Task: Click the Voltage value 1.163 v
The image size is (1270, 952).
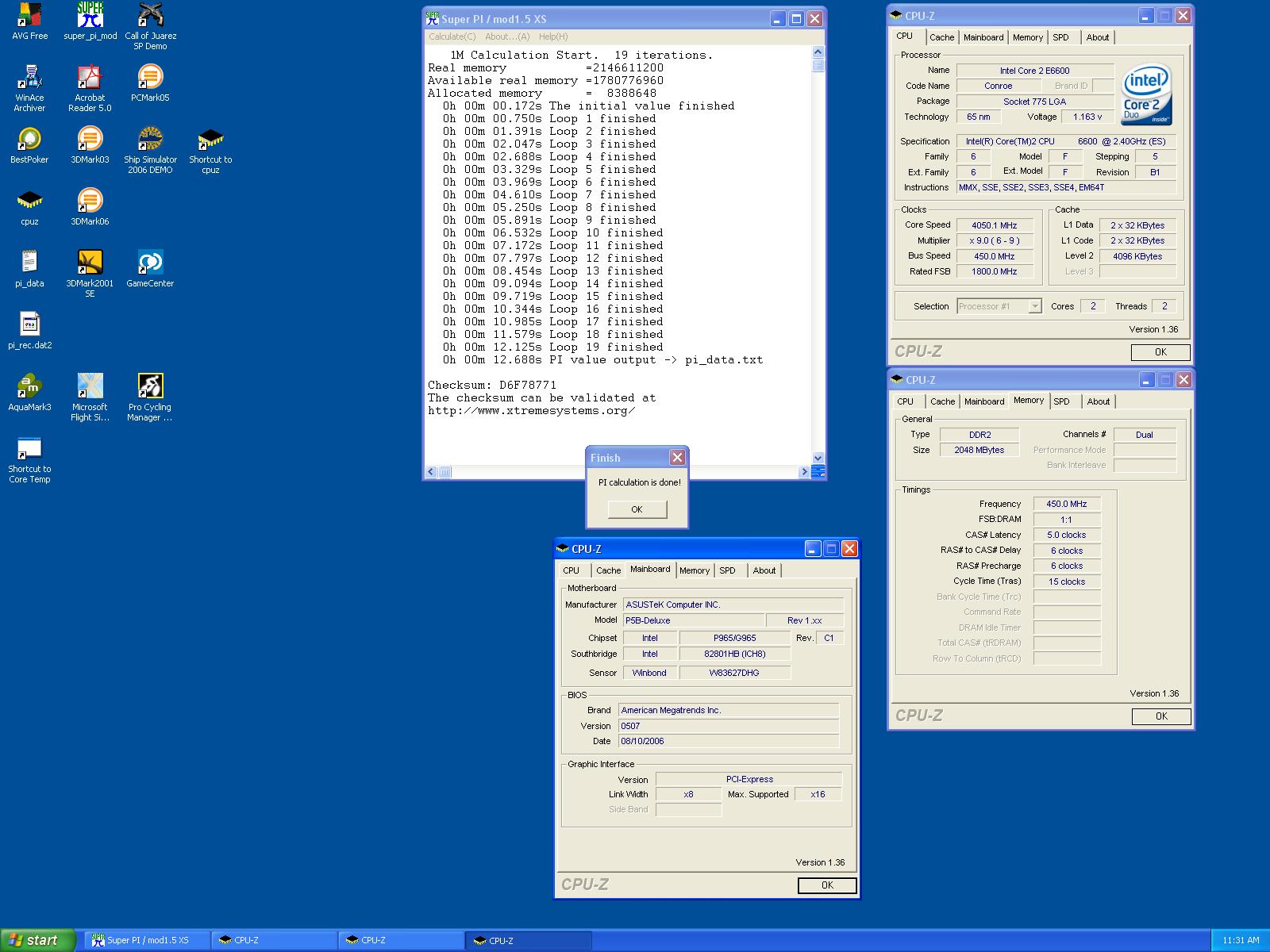Action: point(1087,117)
